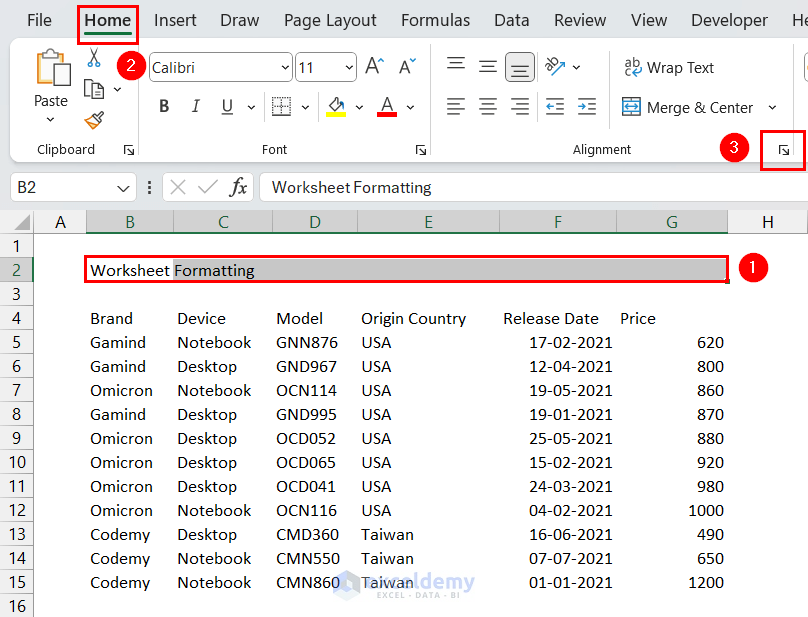The image size is (808, 617).
Task: Click the Insert Function fx icon
Action: [x=239, y=187]
